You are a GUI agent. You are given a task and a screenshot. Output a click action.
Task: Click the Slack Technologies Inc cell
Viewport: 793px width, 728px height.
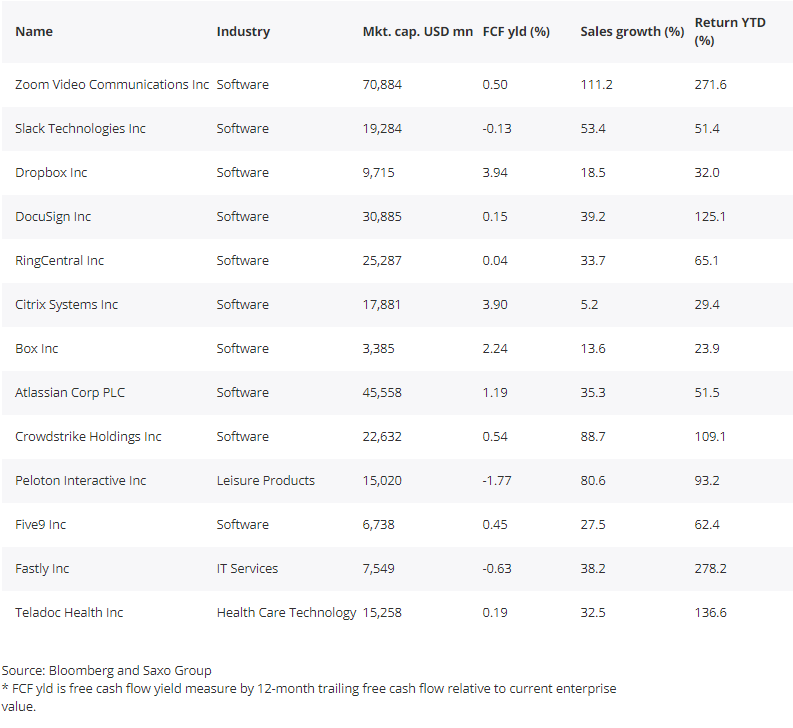[x=80, y=129]
